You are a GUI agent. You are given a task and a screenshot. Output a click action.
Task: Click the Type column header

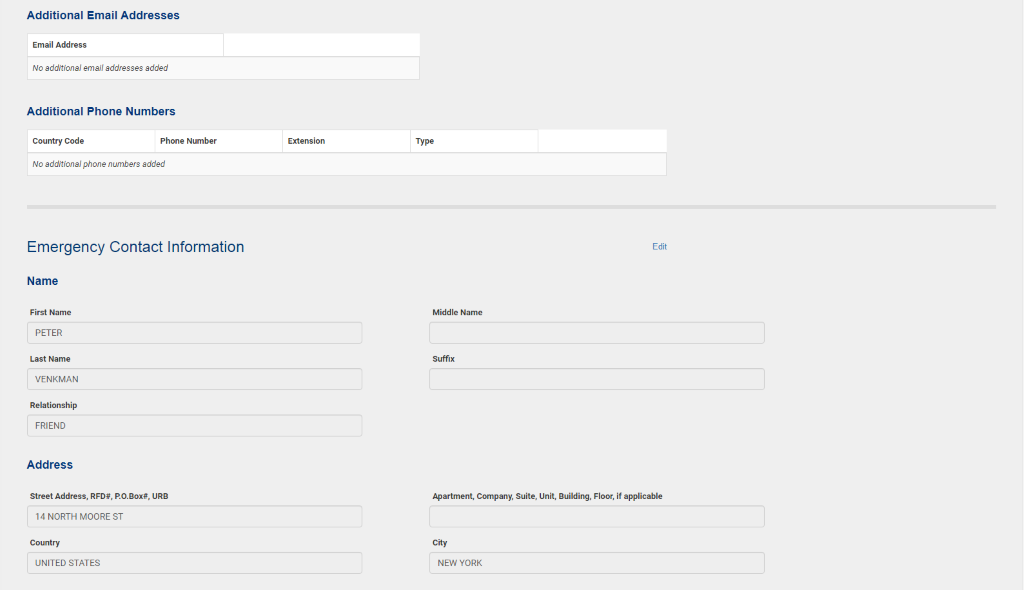pyautogui.click(x=474, y=141)
